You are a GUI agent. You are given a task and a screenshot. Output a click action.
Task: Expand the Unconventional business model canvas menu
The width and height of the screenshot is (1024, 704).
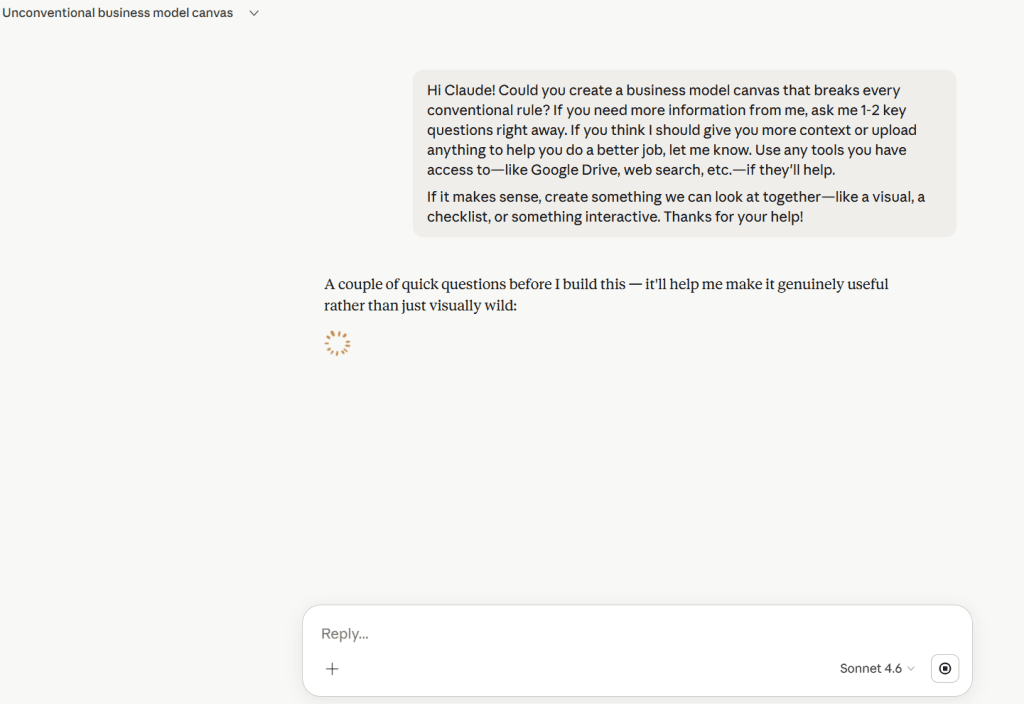(131, 13)
